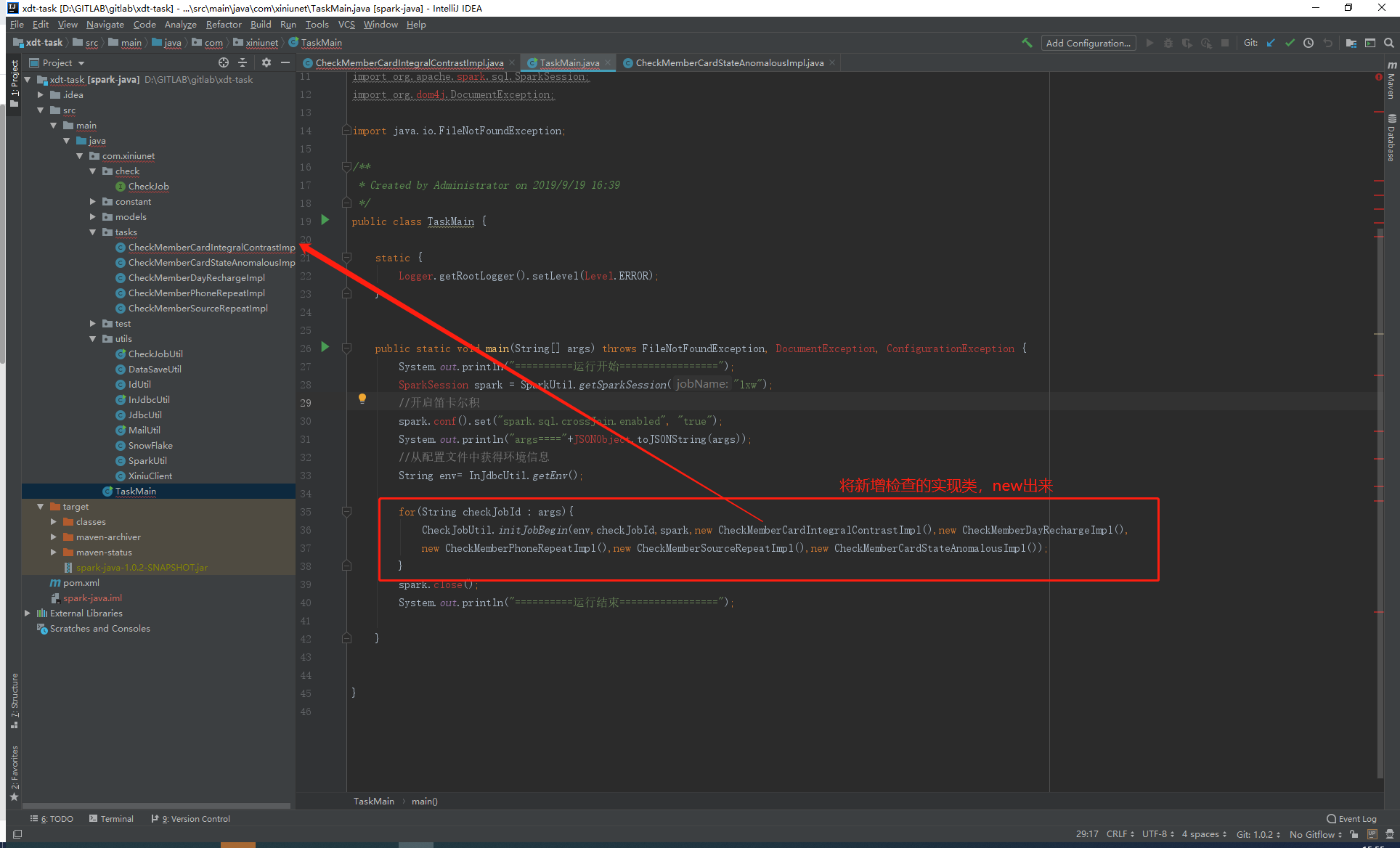The image size is (1400, 848).
Task: Toggle the inspector hat icon in status bar
Action: point(1390,834)
